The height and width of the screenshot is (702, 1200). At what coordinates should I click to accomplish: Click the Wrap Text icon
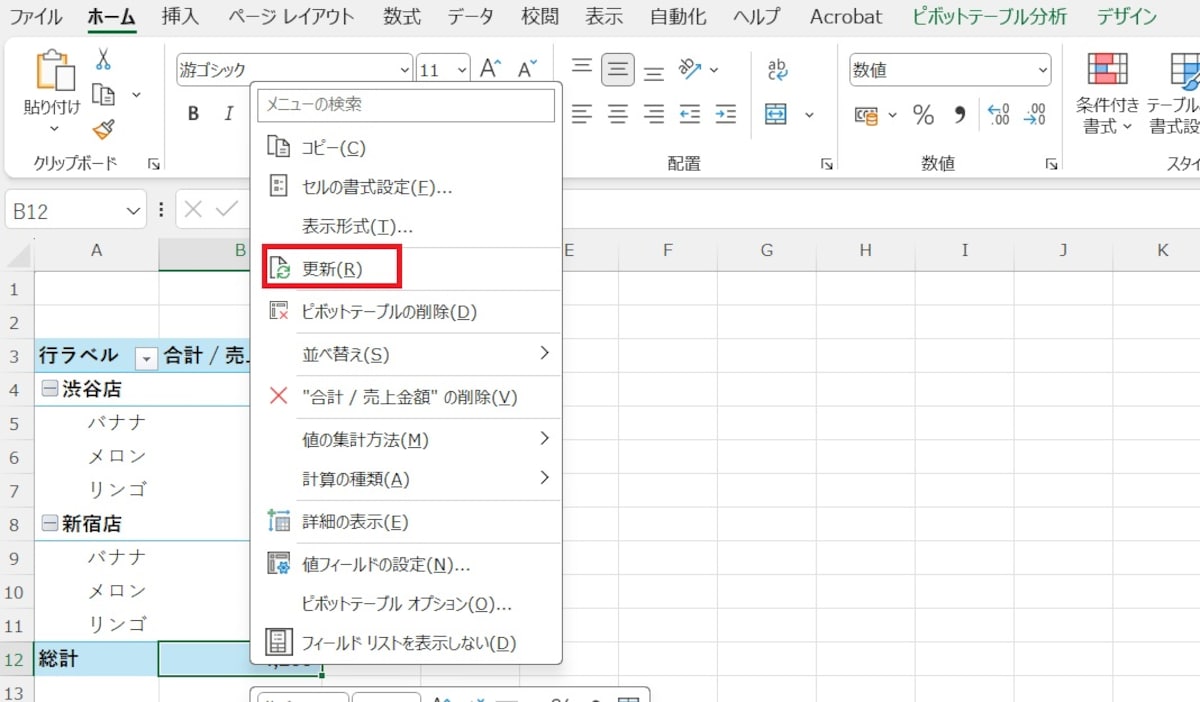(x=777, y=69)
